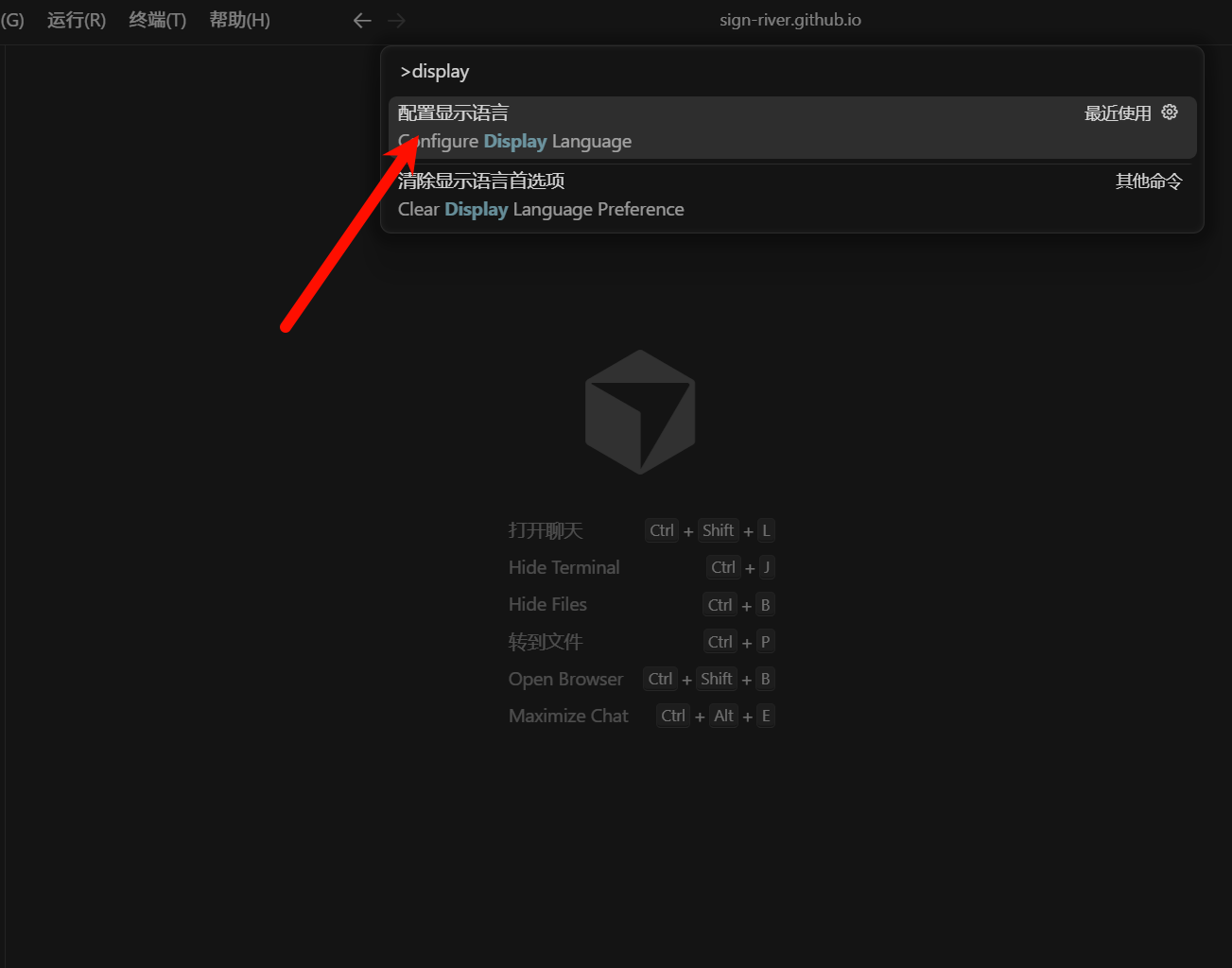1232x968 pixels.
Task: Click the Open Browser shortcut label
Action: coord(566,679)
